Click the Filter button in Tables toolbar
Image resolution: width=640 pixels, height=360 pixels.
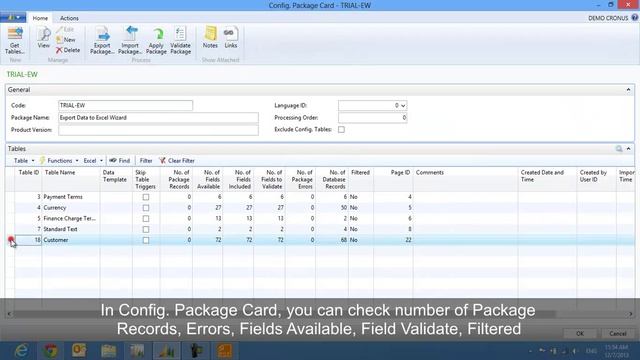(x=146, y=160)
